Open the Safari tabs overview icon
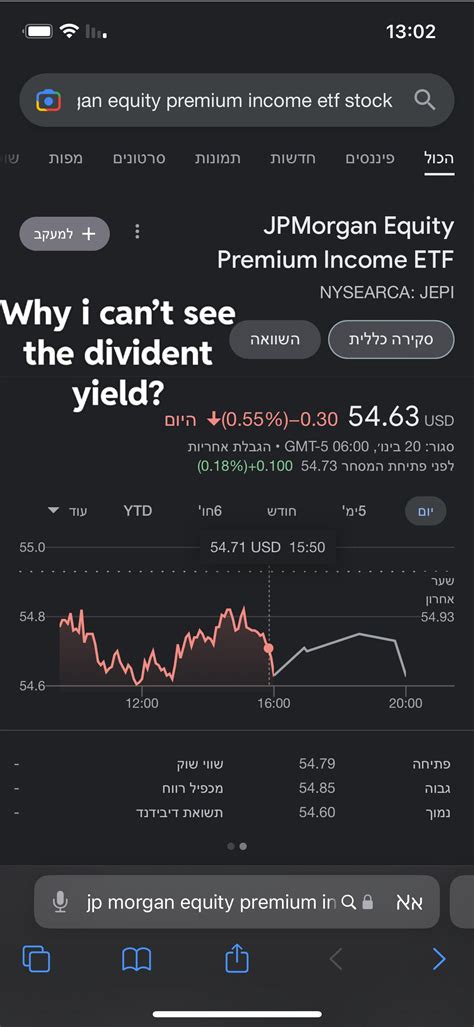 37,960
